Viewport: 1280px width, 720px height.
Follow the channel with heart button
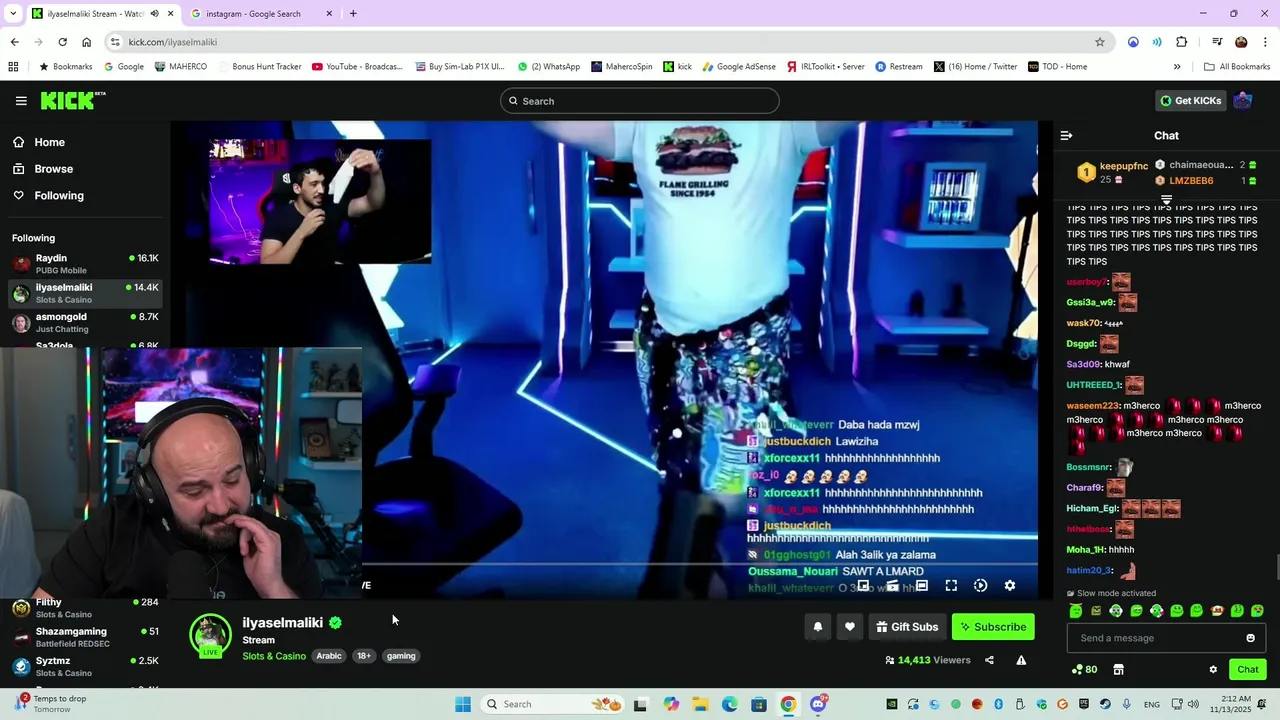(x=849, y=627)
